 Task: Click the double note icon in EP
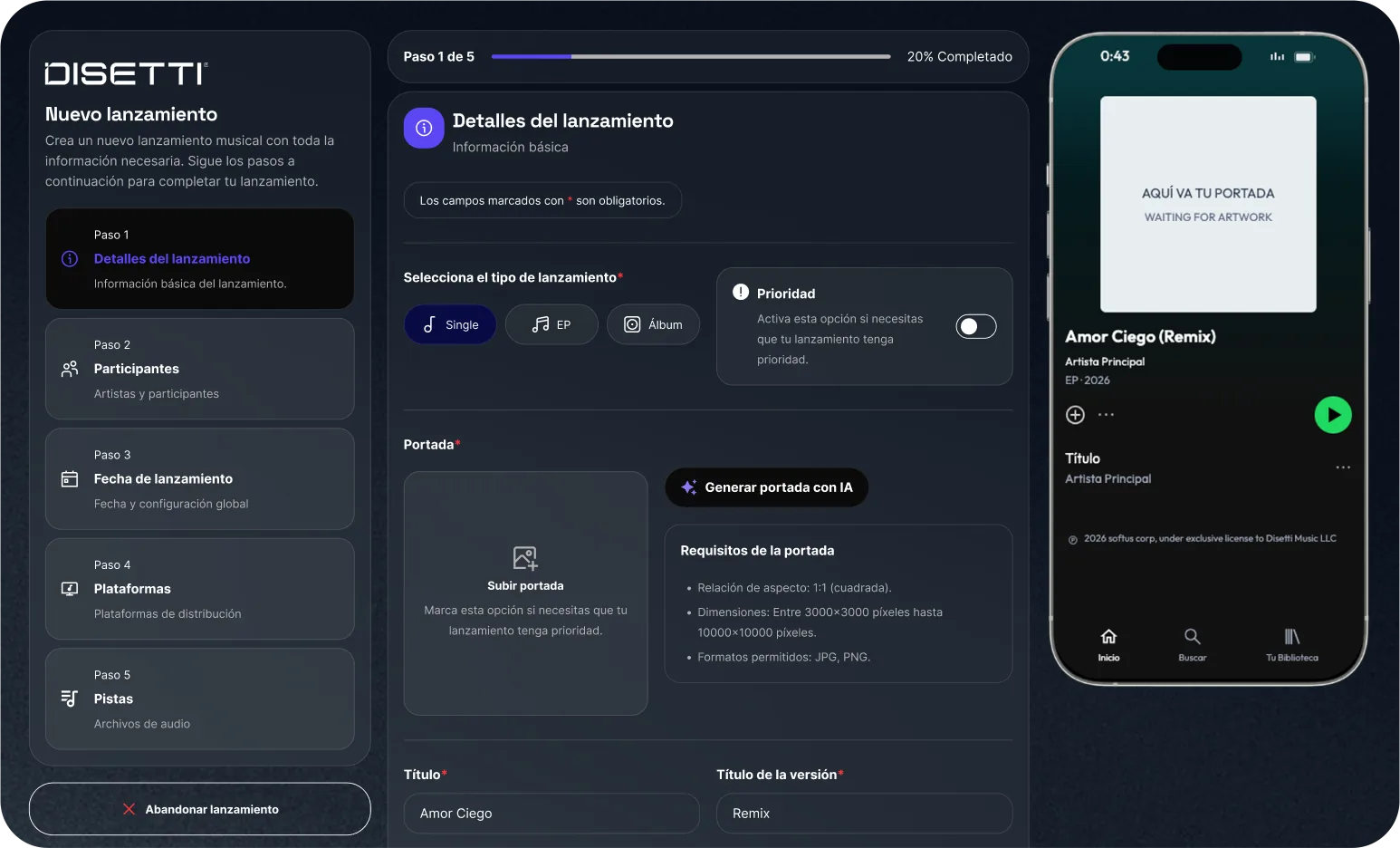pos(541,324)
